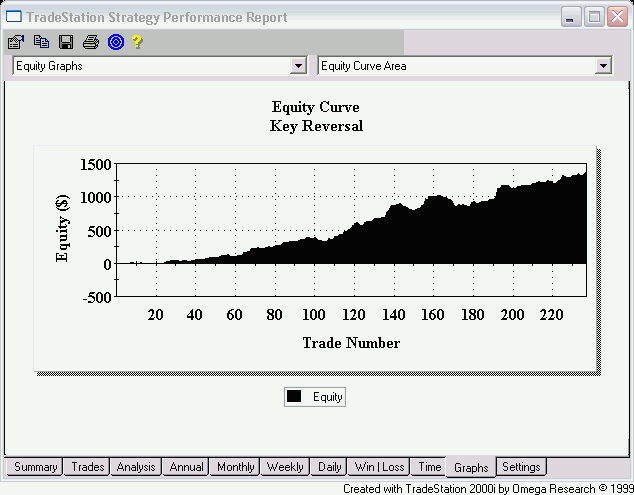Switch to the Summary tab
This screenshot has height=495, width=634.
coord(35,467)
